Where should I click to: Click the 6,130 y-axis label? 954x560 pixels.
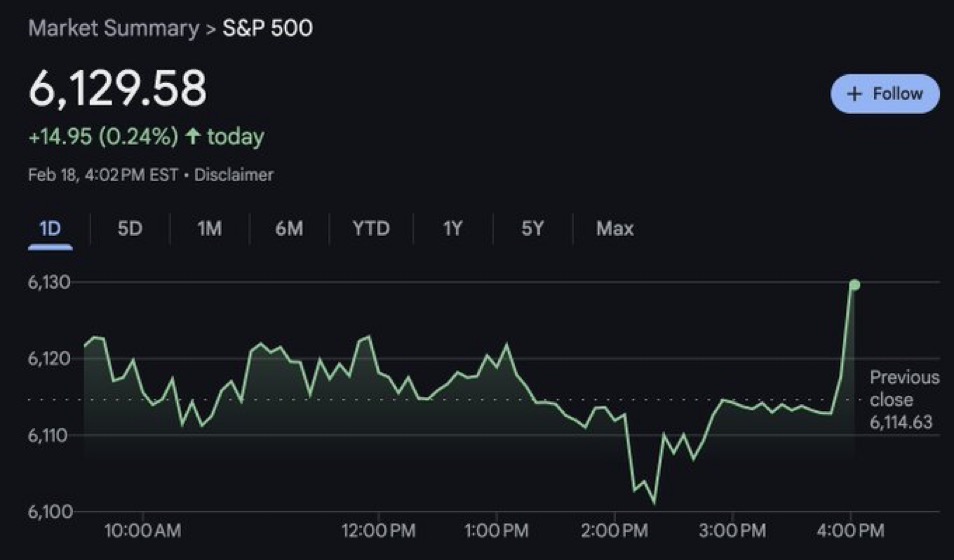click(49, 282)
